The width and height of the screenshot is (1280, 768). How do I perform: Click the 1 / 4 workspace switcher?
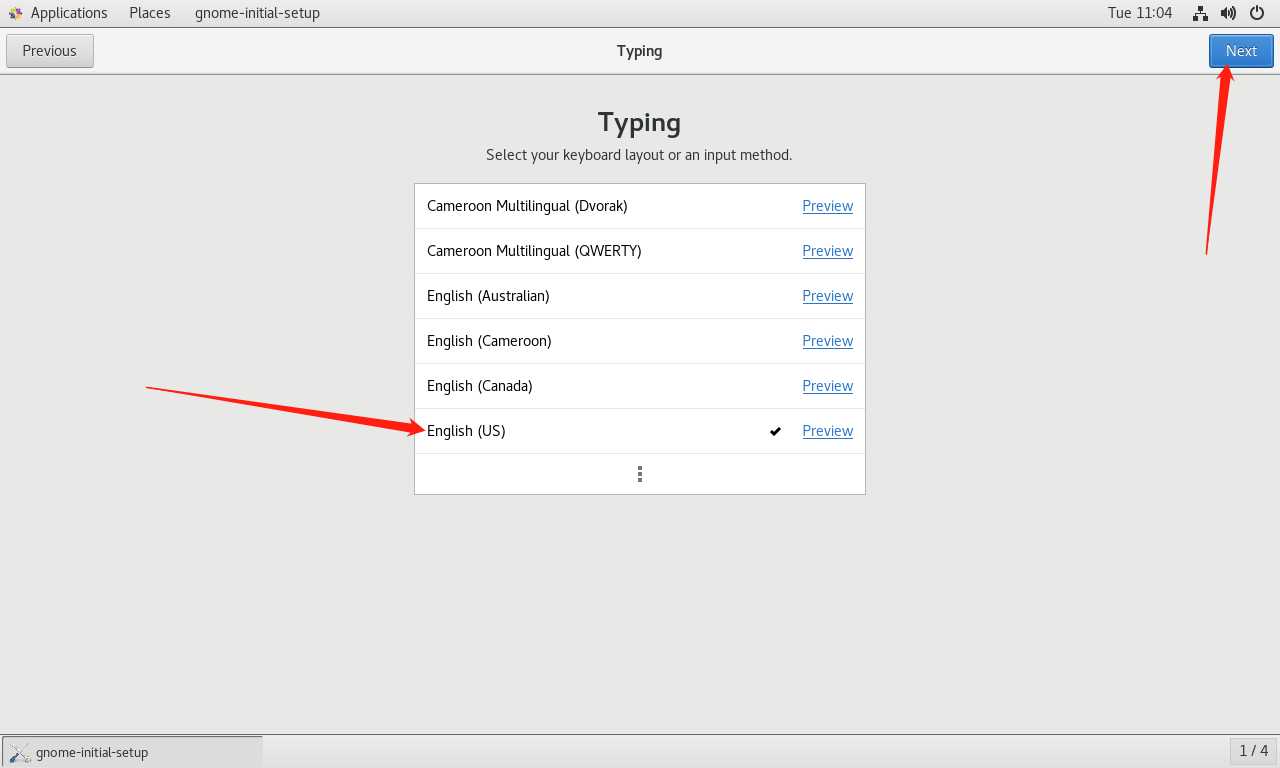1253,751
